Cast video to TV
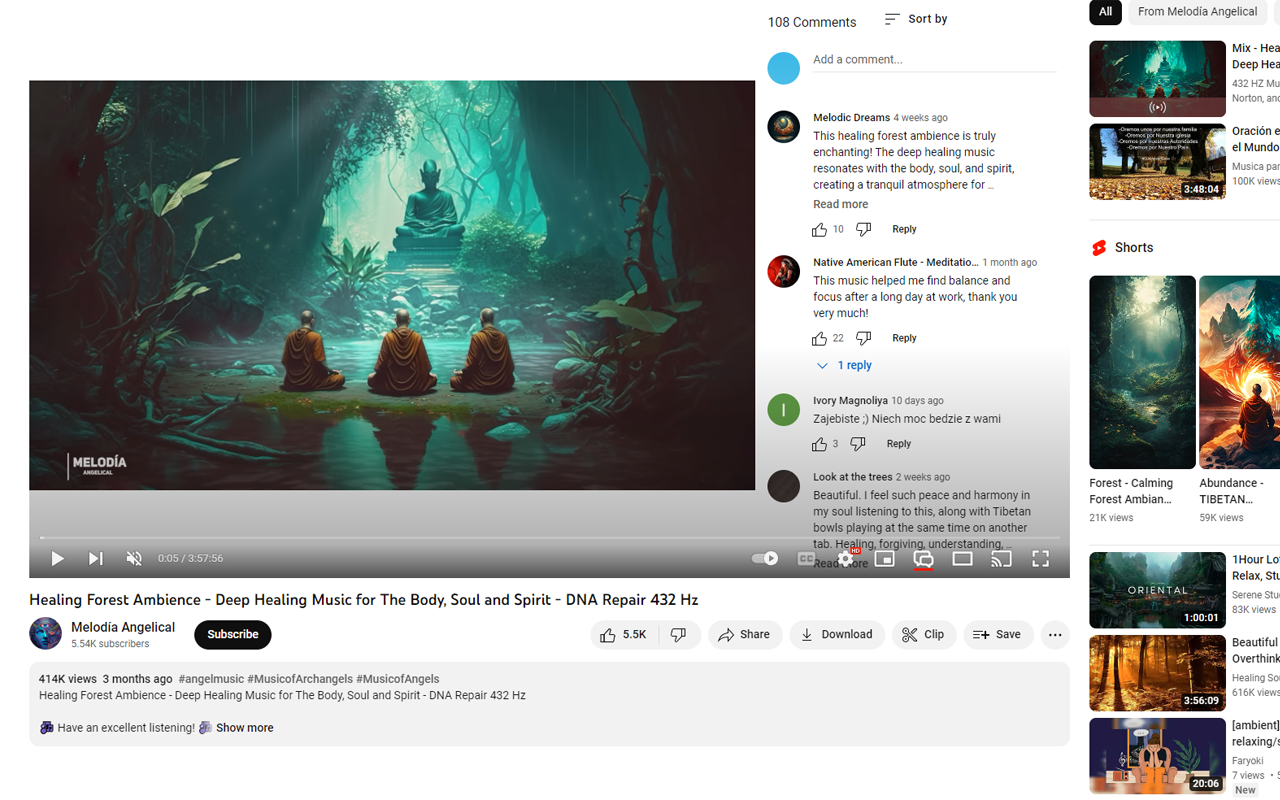 [x=1001, y=558]
